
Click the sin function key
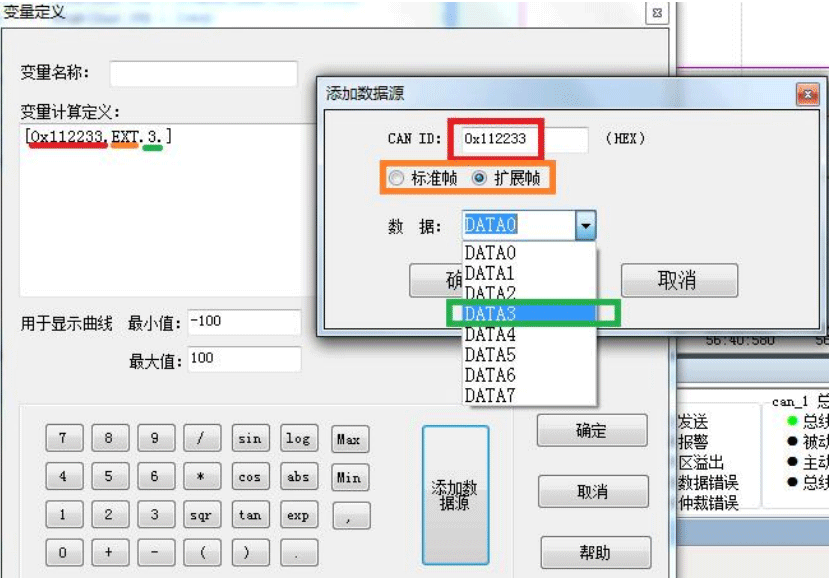(x=249, y=438)
